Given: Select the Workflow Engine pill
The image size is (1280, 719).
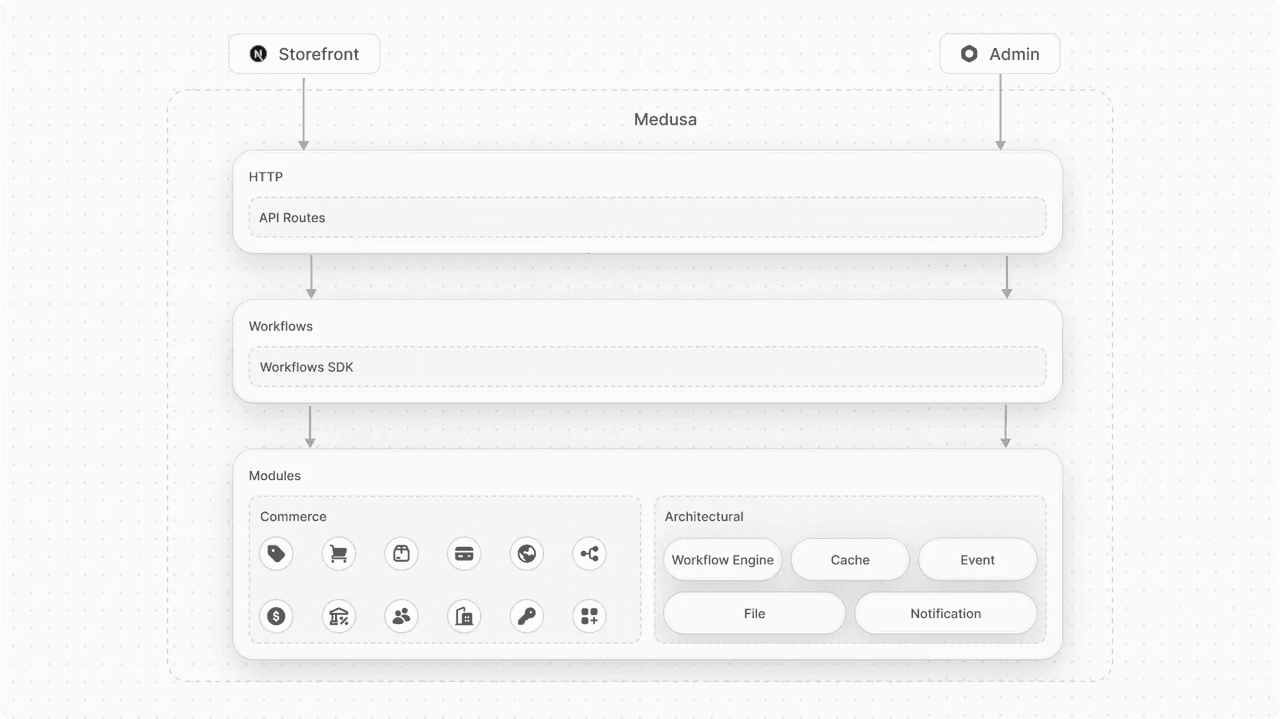Looking at the screenshot, I should click(x=723, y=560).
